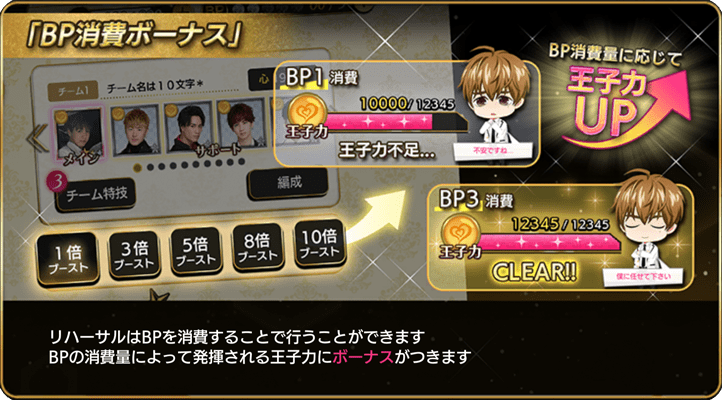The width and height of the screenshot is (722, 400).
Task: Select the second team member portrait
Action: [x=135, y=129]
